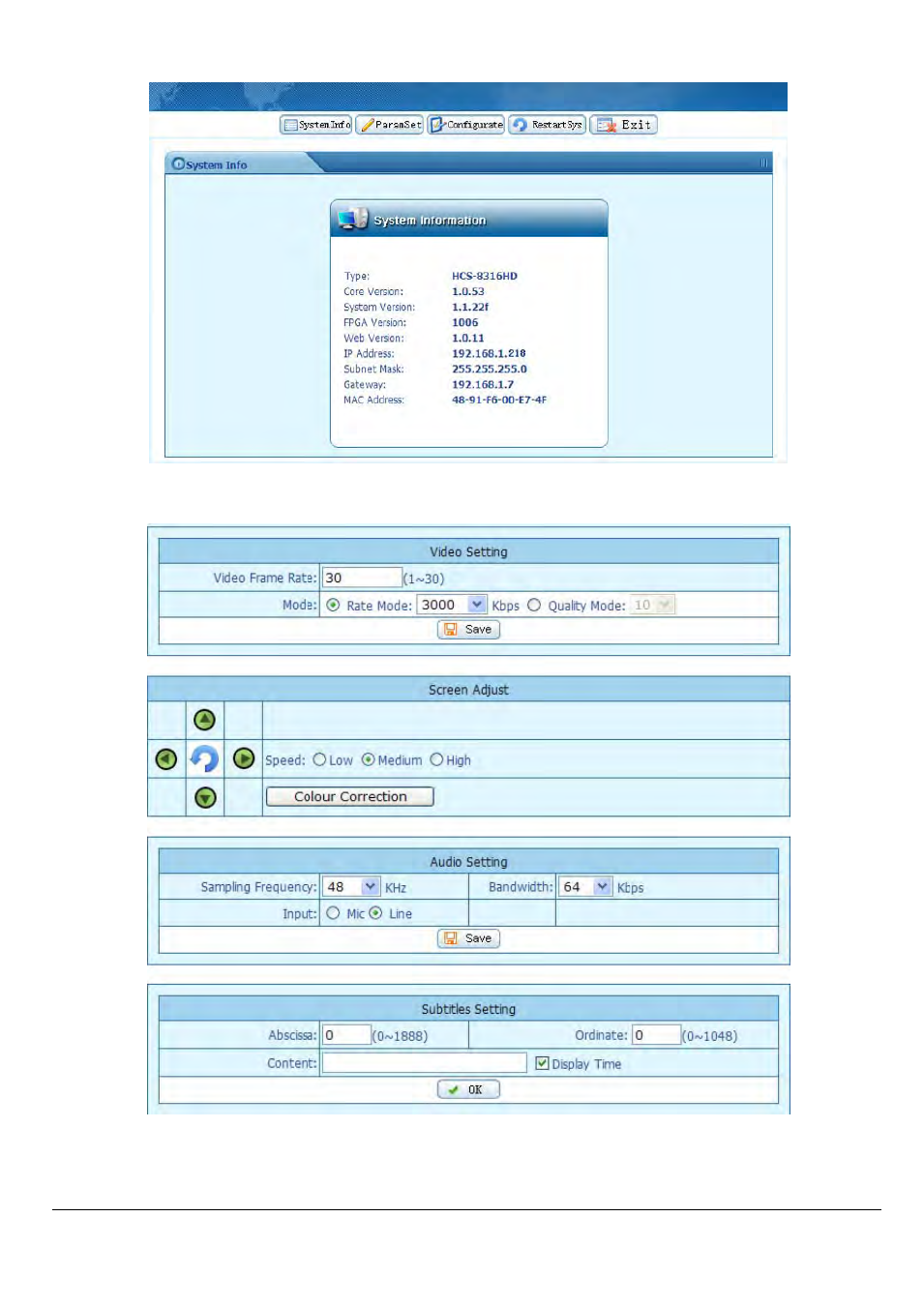Click the subtitle Content text field

pyautogui.click(x=424, y=1063)
